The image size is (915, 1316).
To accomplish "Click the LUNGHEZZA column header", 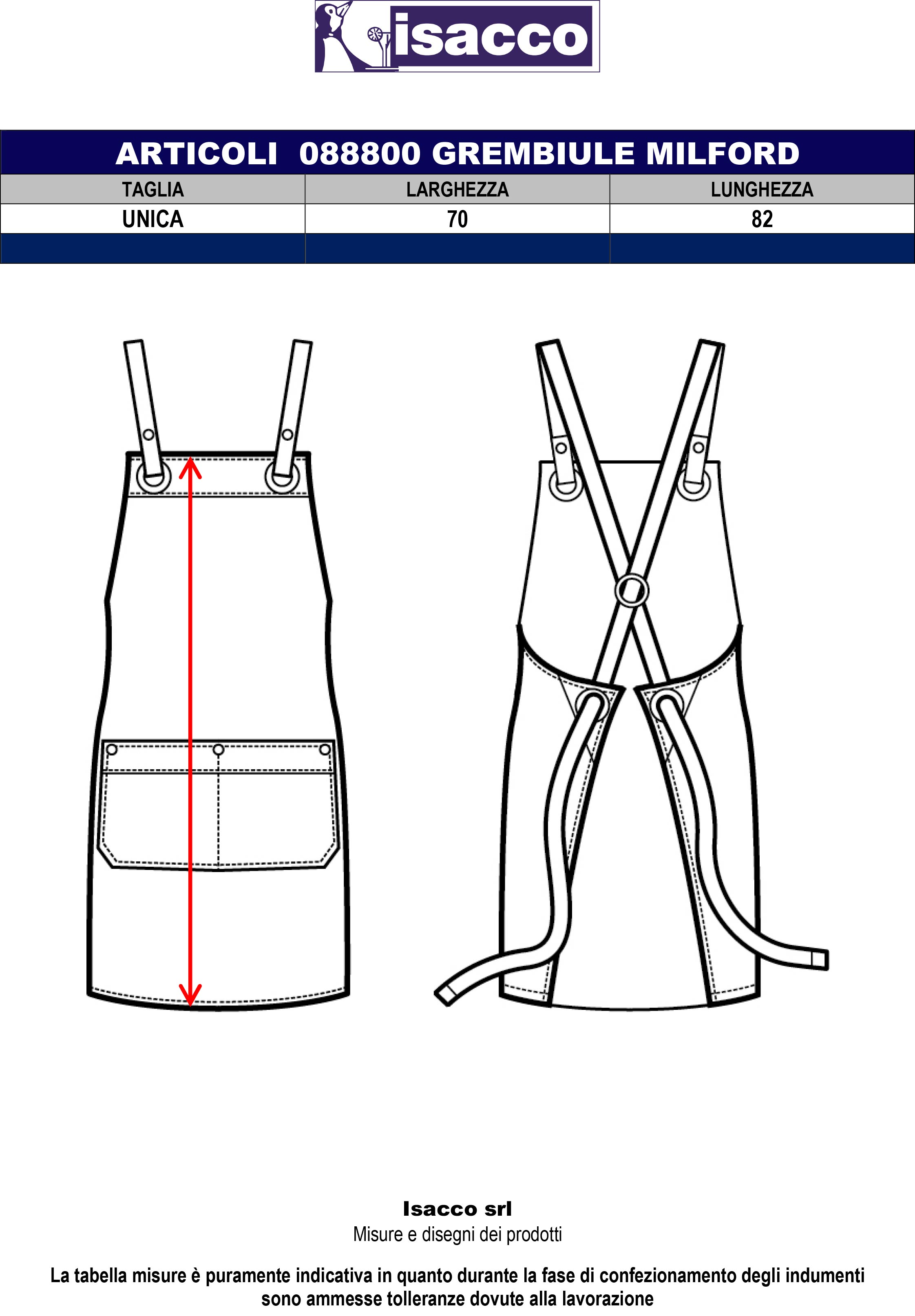I will pos(761,190).
